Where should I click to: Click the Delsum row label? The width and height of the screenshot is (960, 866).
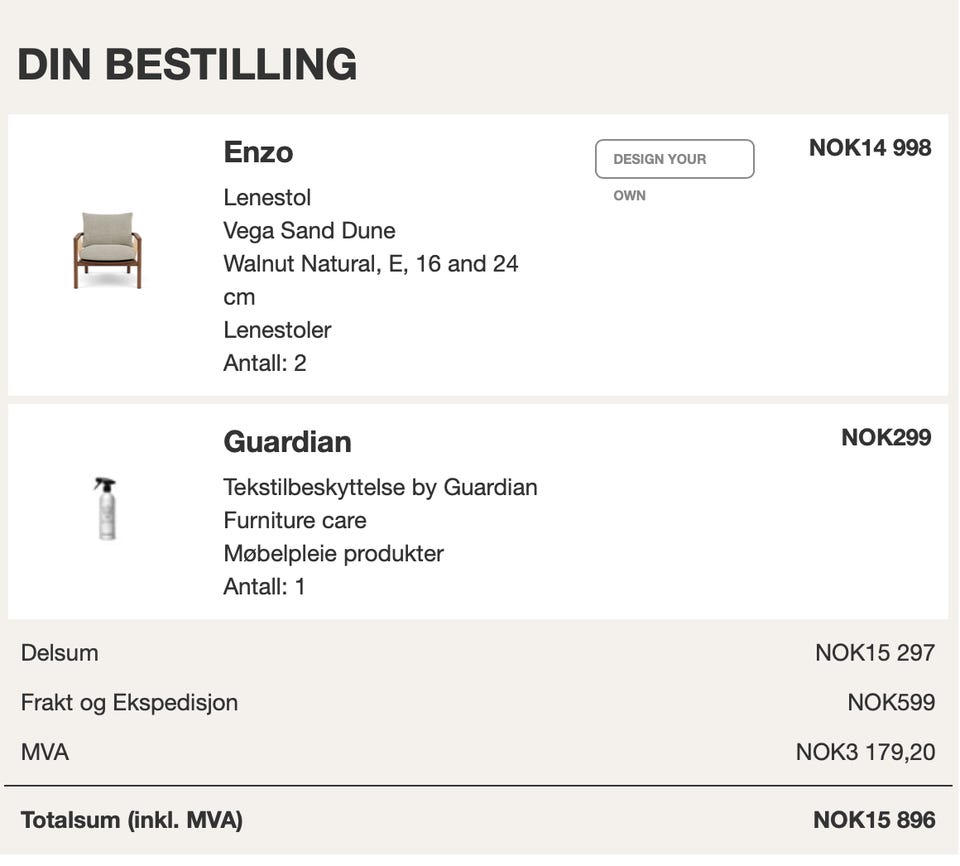(x=60, y=653)
